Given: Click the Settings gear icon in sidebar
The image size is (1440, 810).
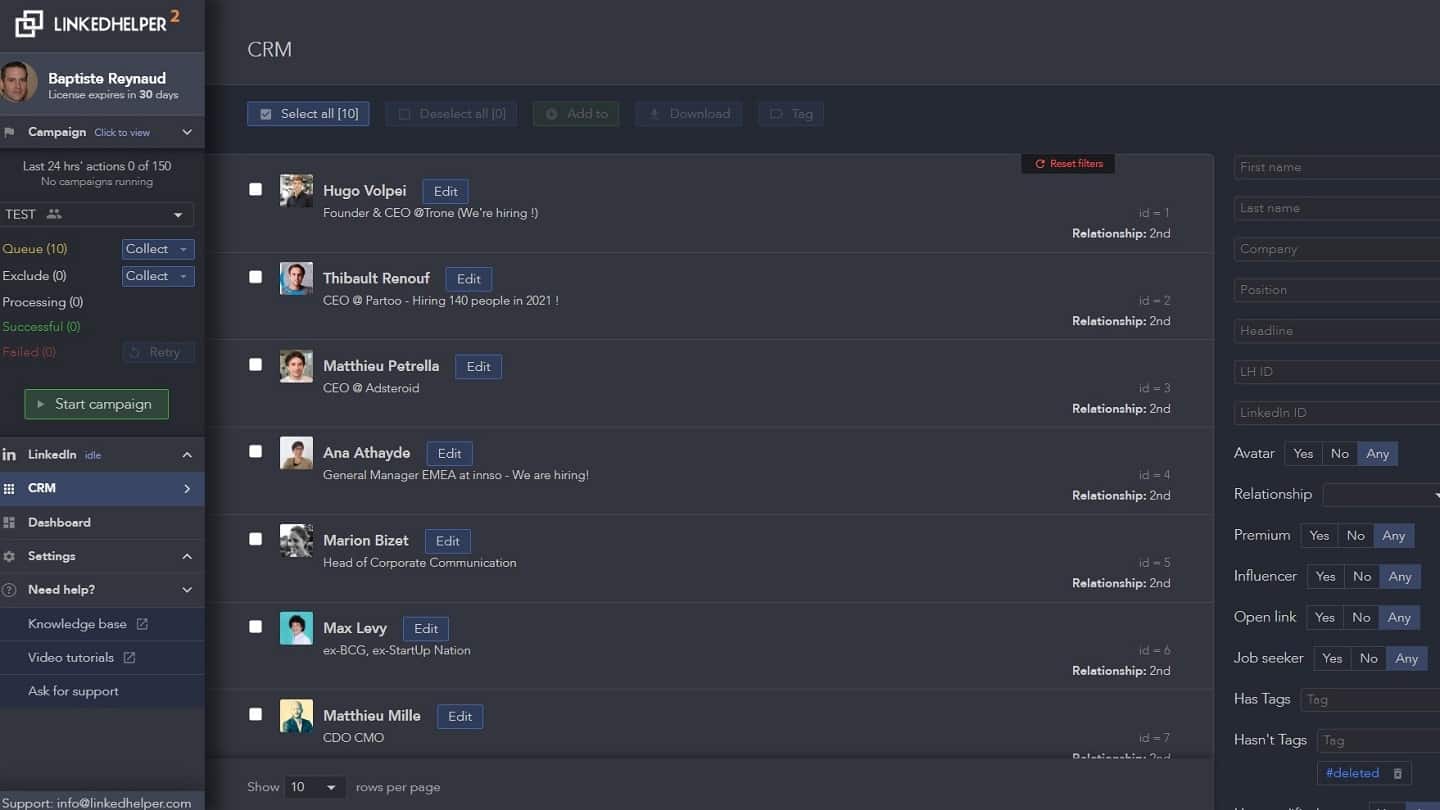Looking at the screenshot, I should click(9, 556).
